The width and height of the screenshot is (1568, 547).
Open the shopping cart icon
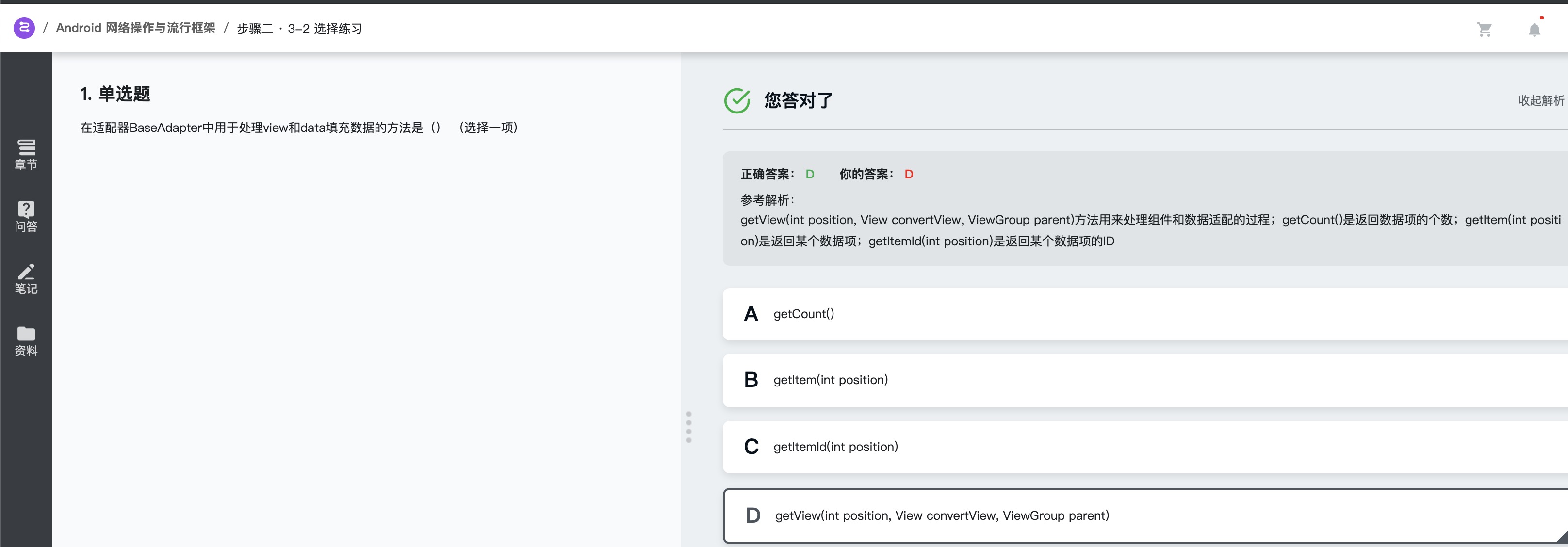(x=1484, y=29)
